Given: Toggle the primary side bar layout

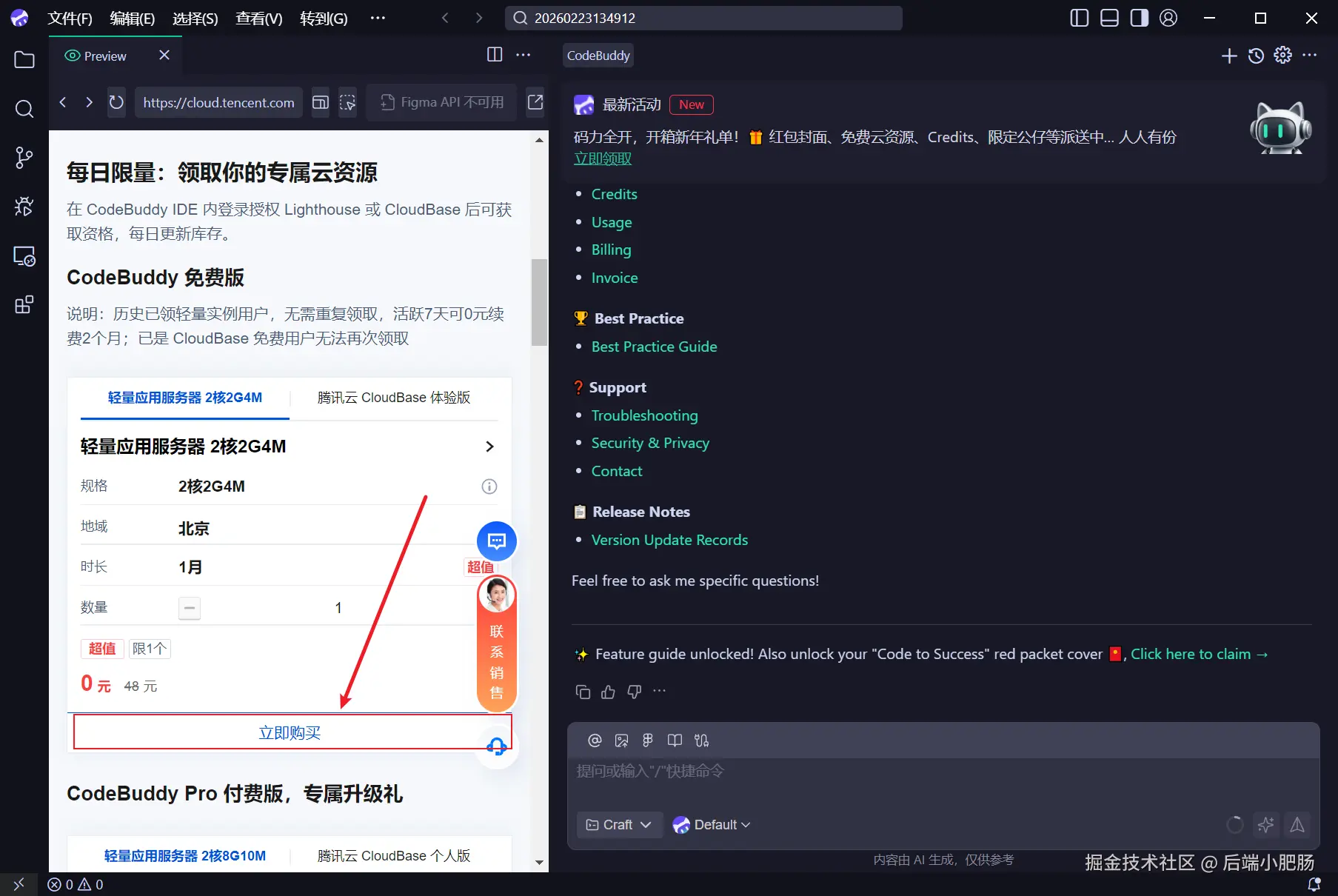Looking at the screenshot, I should (1080, 18).
